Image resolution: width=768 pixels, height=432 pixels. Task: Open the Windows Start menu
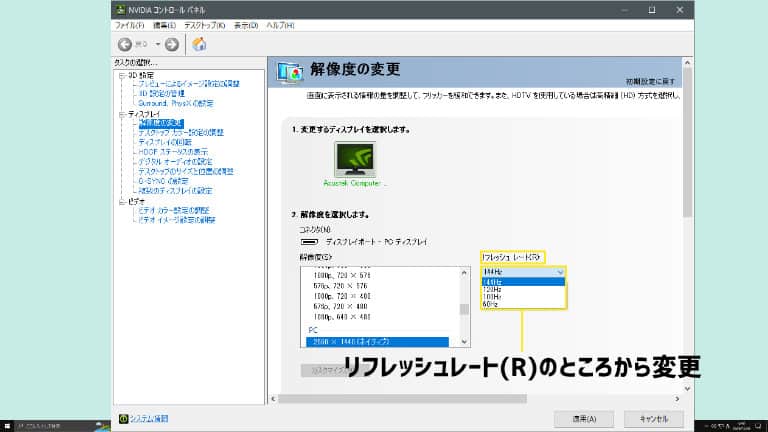click(7, 426)
